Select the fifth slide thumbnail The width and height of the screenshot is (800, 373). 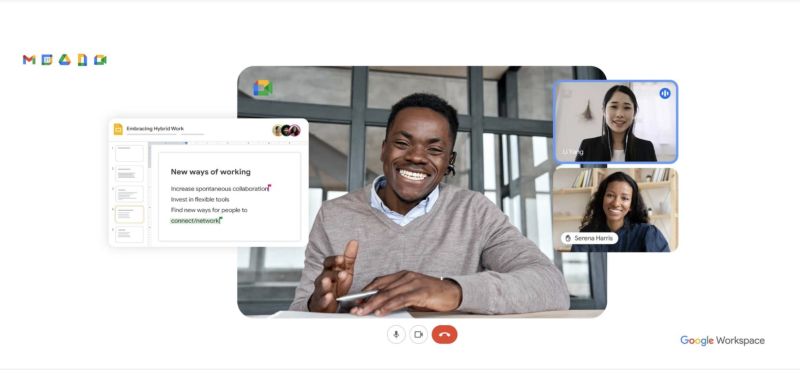pos(129,235)
